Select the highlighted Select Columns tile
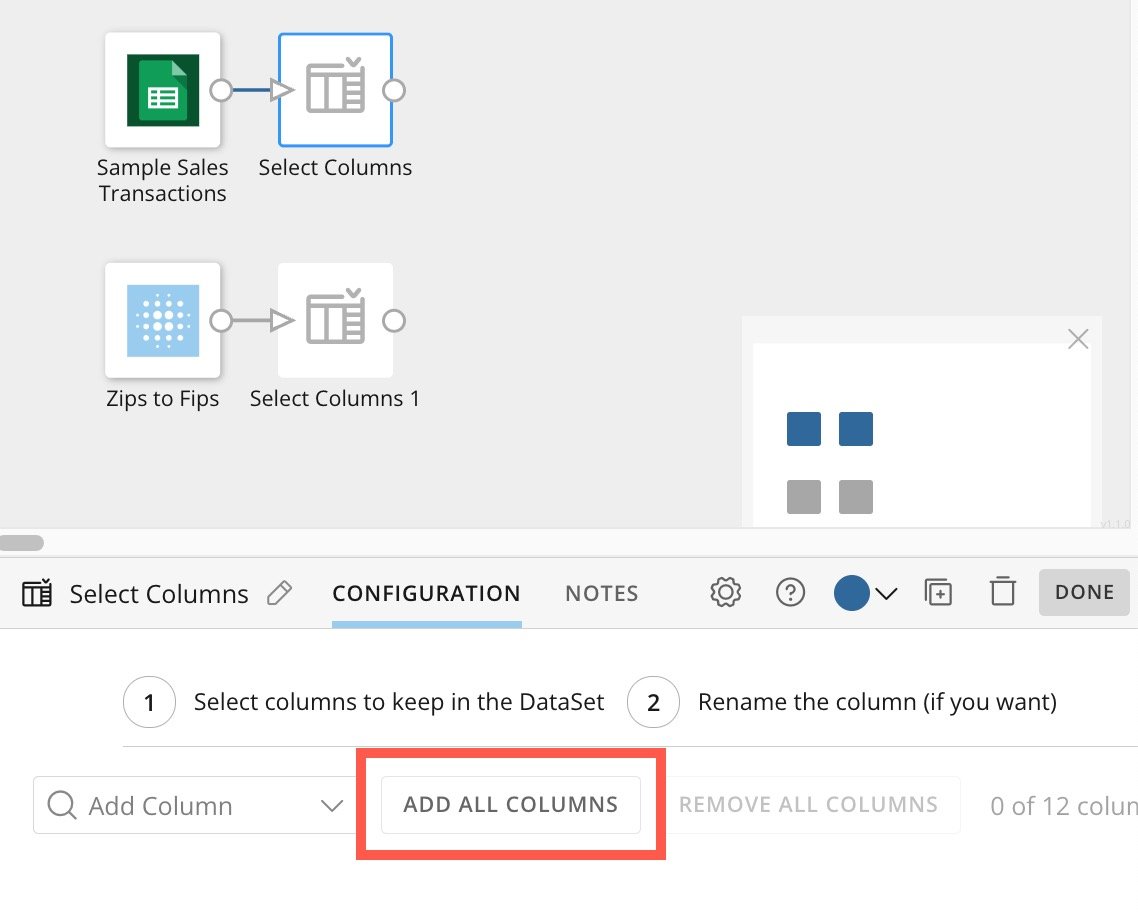 coord(335,90)
